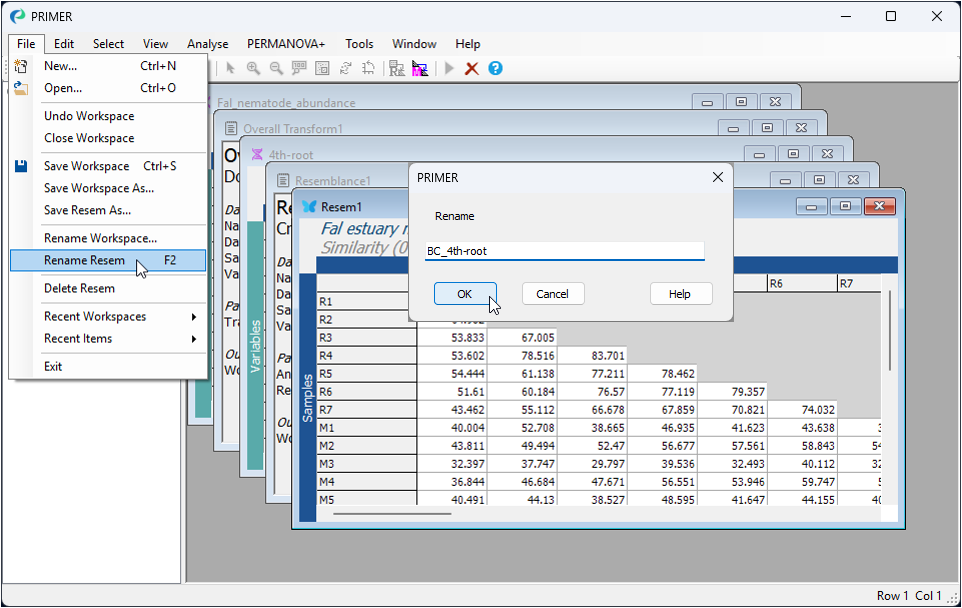Click Help button in Rename dialog
Image resolution: width=962 pixels, height=608 pixels.
[680, 294]
